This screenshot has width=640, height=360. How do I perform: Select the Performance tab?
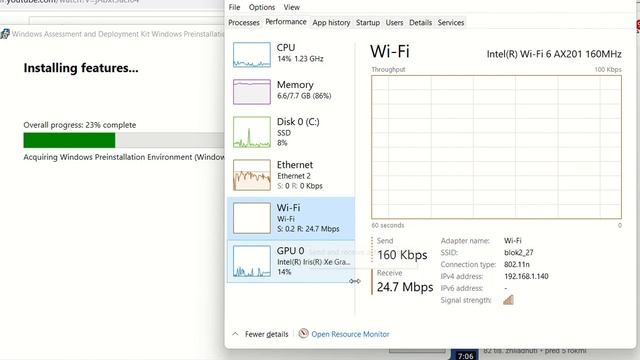click(286, 22)
